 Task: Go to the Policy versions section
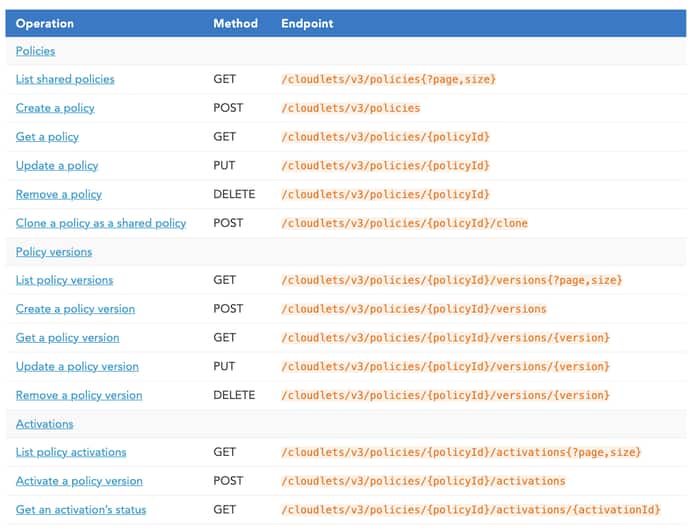coord(54,252)
